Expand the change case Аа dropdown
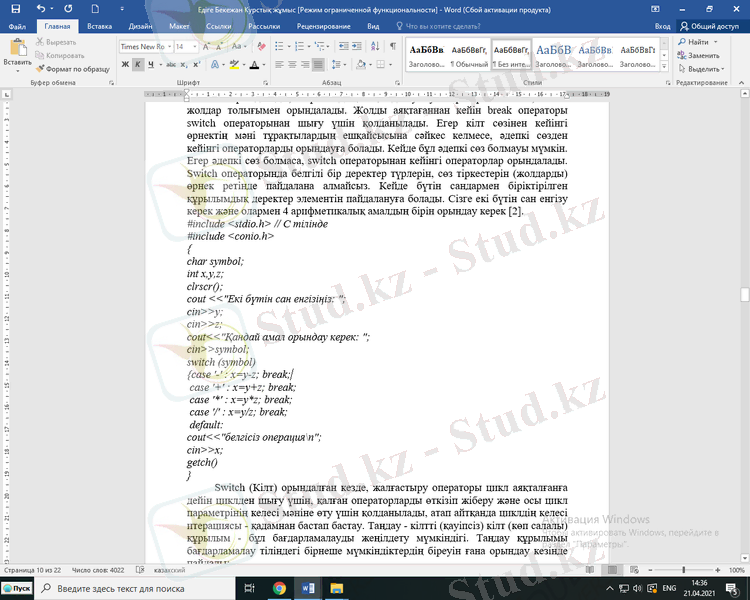The image size is (750, 600). tap(239, 46)
